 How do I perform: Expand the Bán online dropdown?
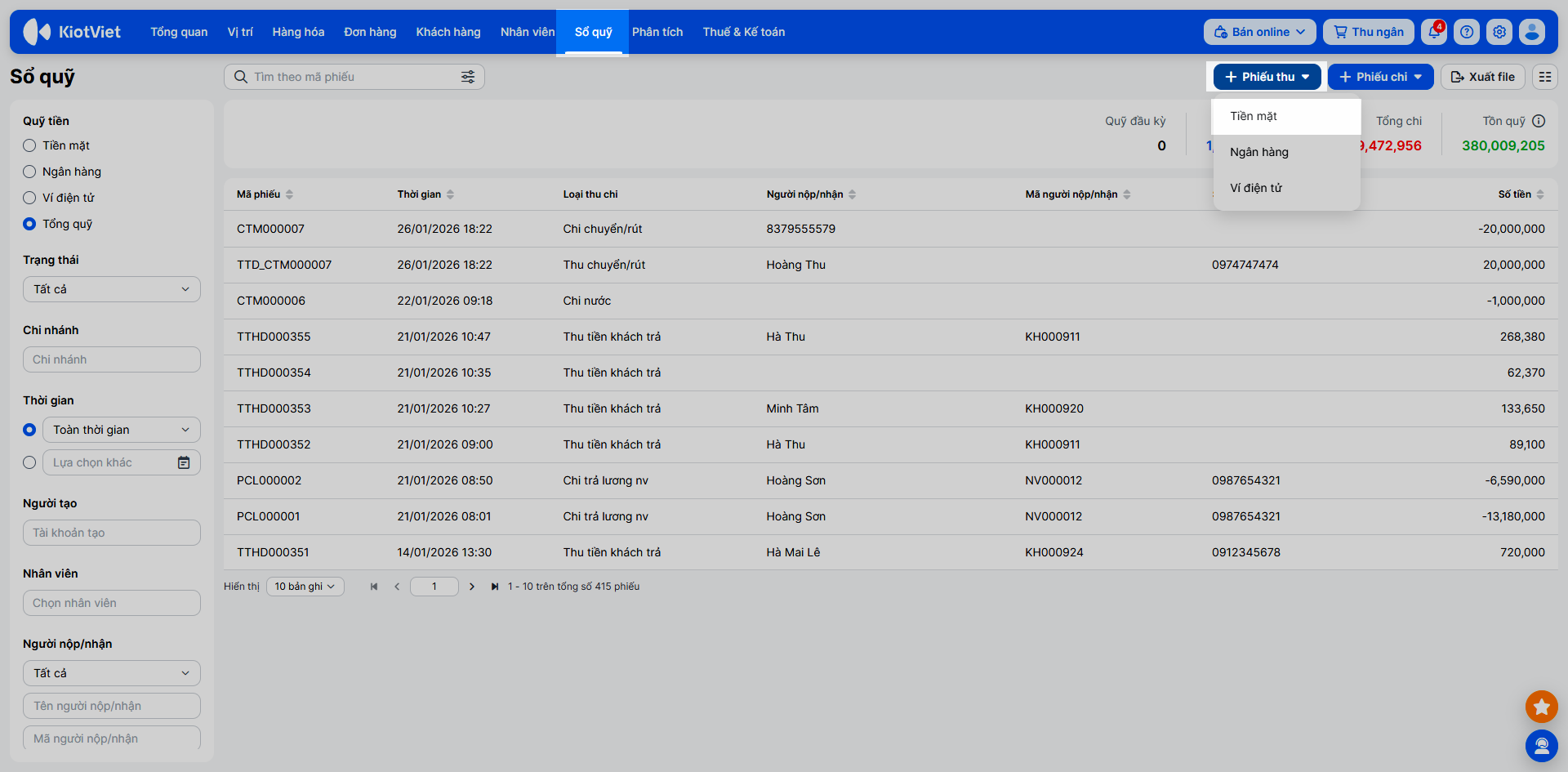tap(1259, 32)
